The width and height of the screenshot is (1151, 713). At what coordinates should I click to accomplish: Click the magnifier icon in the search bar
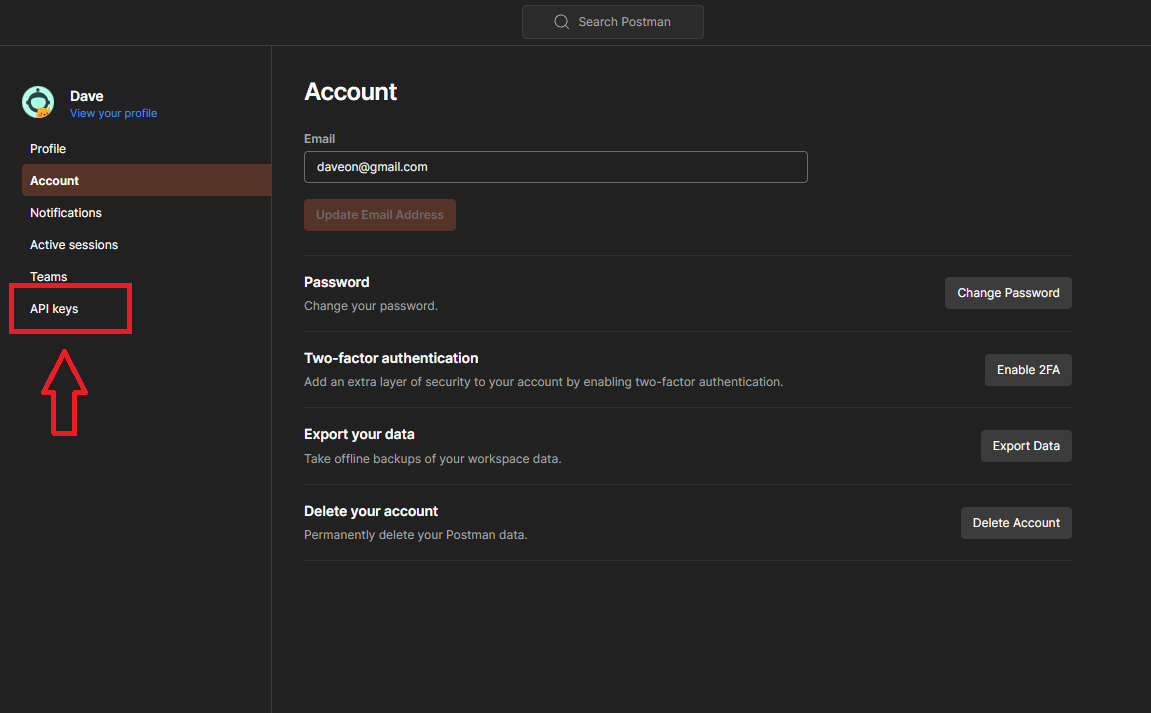pos(562,22)
